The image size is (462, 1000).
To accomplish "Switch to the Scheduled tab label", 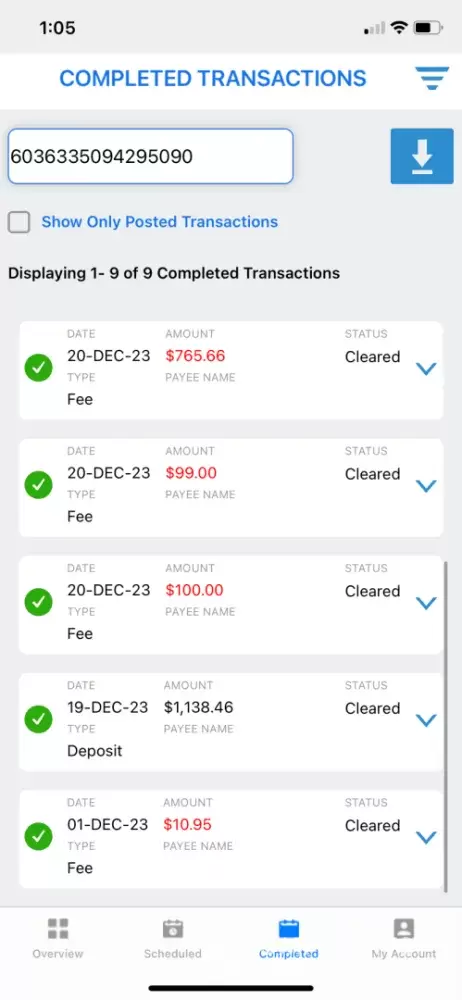I will click(172, 954).
